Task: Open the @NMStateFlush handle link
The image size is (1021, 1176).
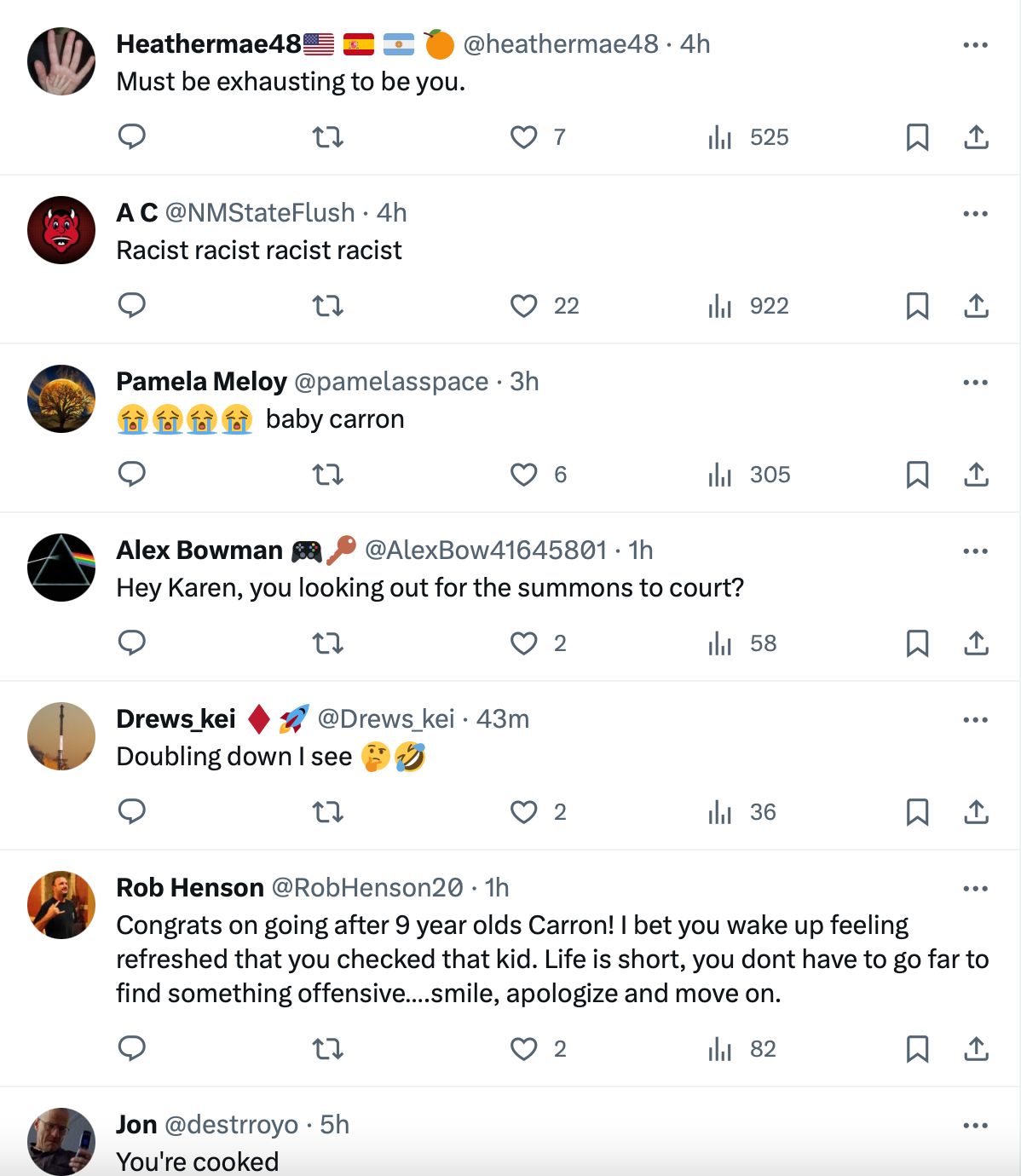Action: 260,213
